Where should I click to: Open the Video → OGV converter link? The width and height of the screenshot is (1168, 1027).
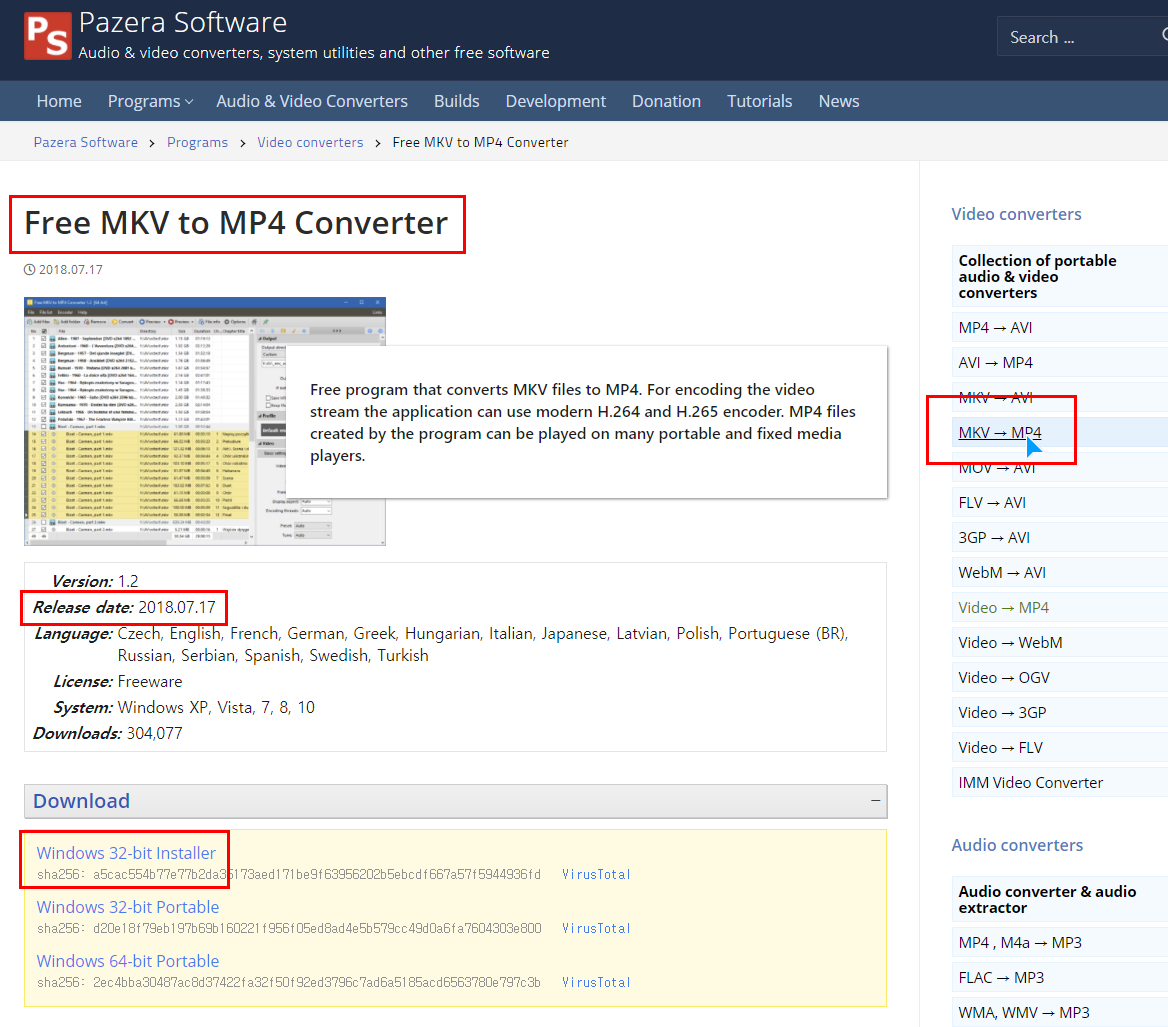point(1004,678)
